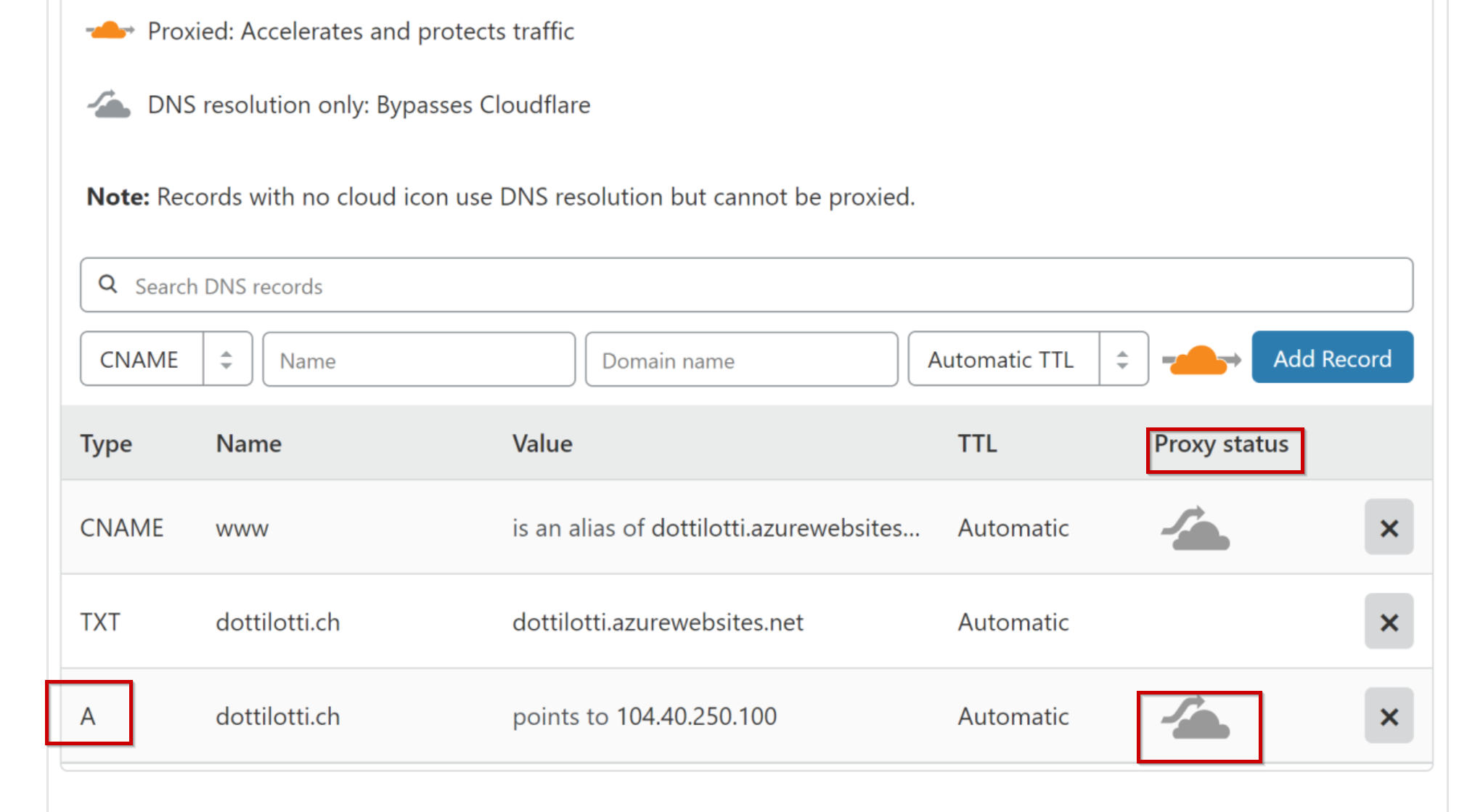This screenshot has width=1459, height=812.
Task: Click the Type column header
Action: pyautogui.click(x=106, y=443)
